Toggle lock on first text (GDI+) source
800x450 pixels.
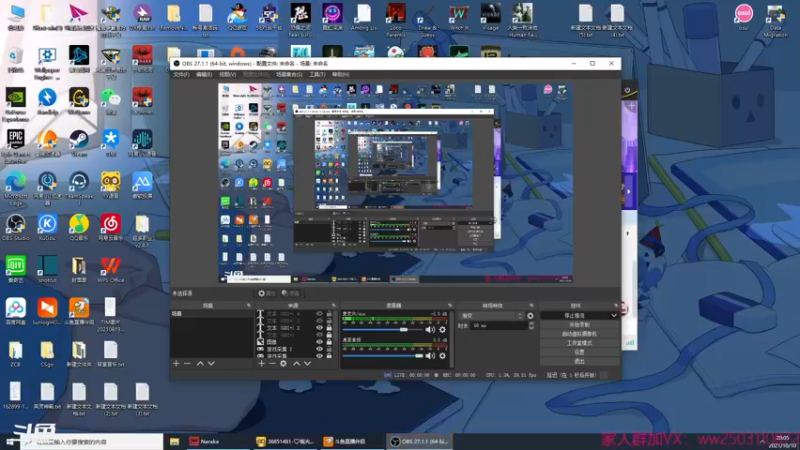(x=329, y=314)
